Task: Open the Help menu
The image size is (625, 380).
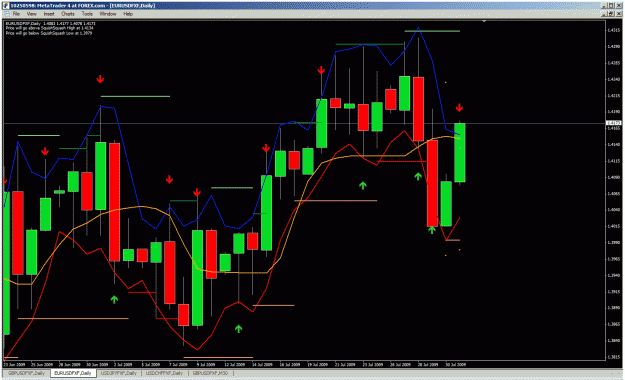Action: click(x=128, y=14)
